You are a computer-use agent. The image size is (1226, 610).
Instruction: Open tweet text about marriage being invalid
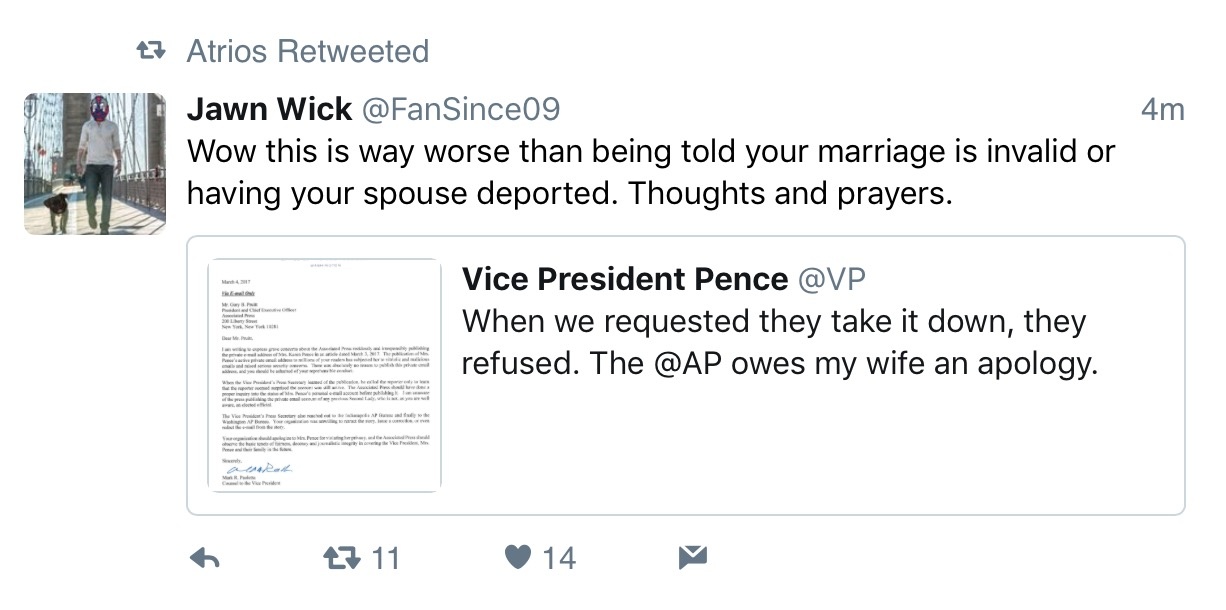point(650,153)
